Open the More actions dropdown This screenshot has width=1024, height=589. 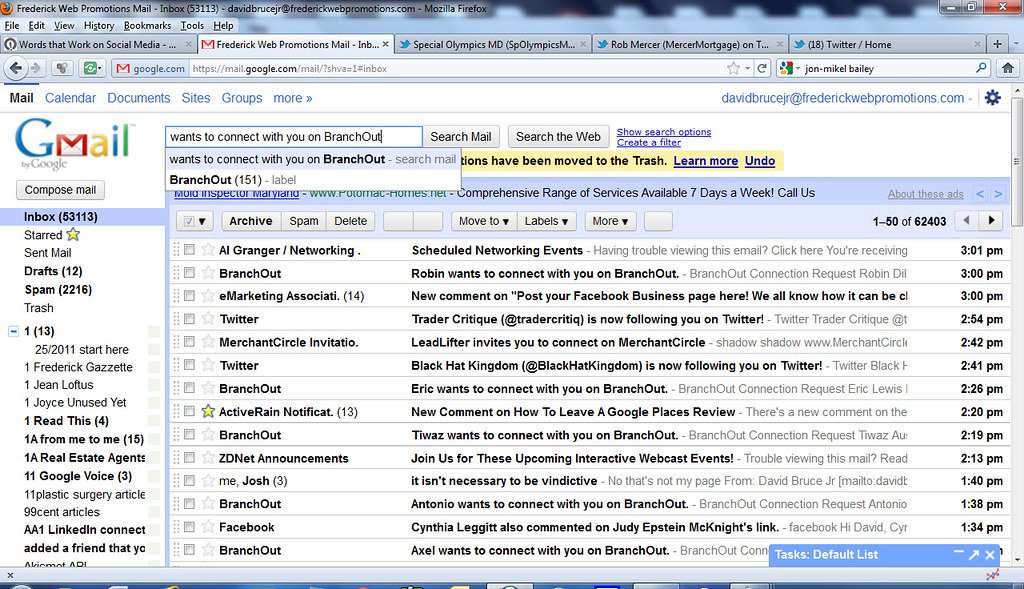point(610,221)
